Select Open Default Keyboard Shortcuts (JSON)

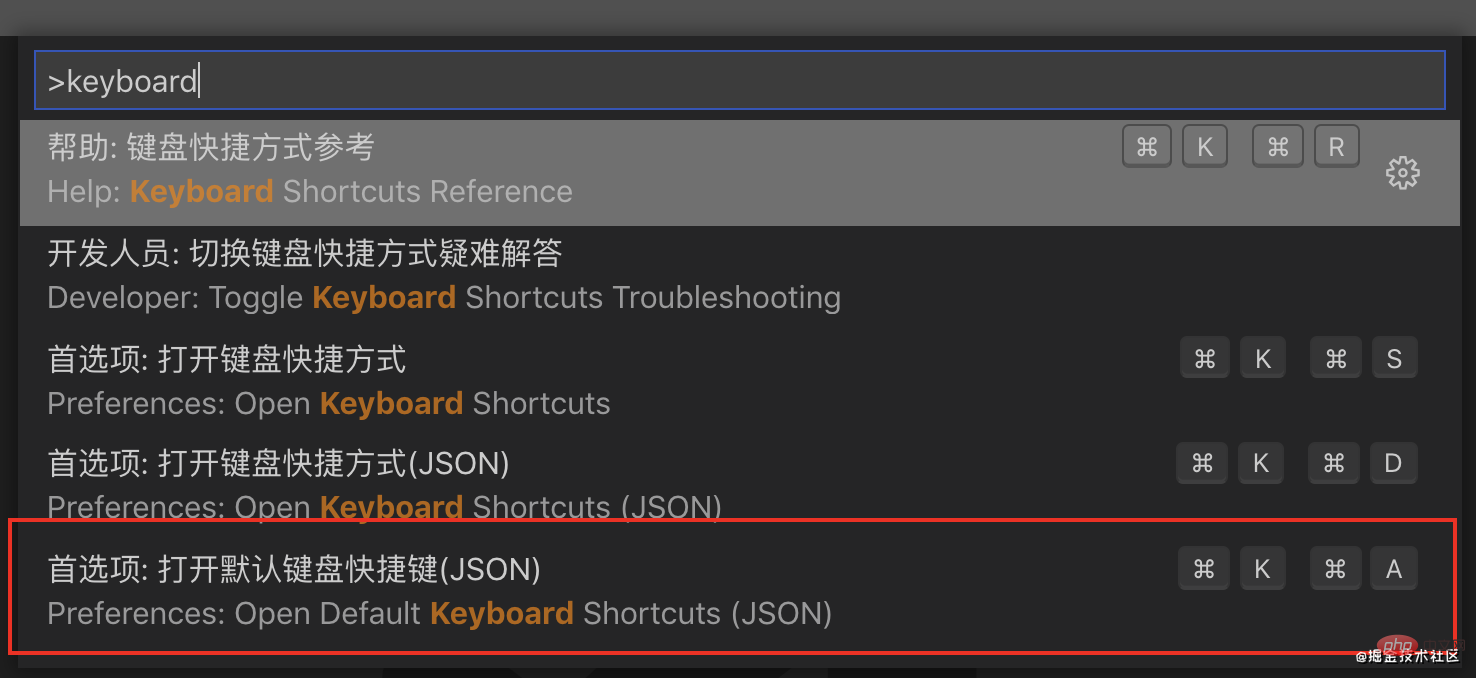tap(440, 590)
